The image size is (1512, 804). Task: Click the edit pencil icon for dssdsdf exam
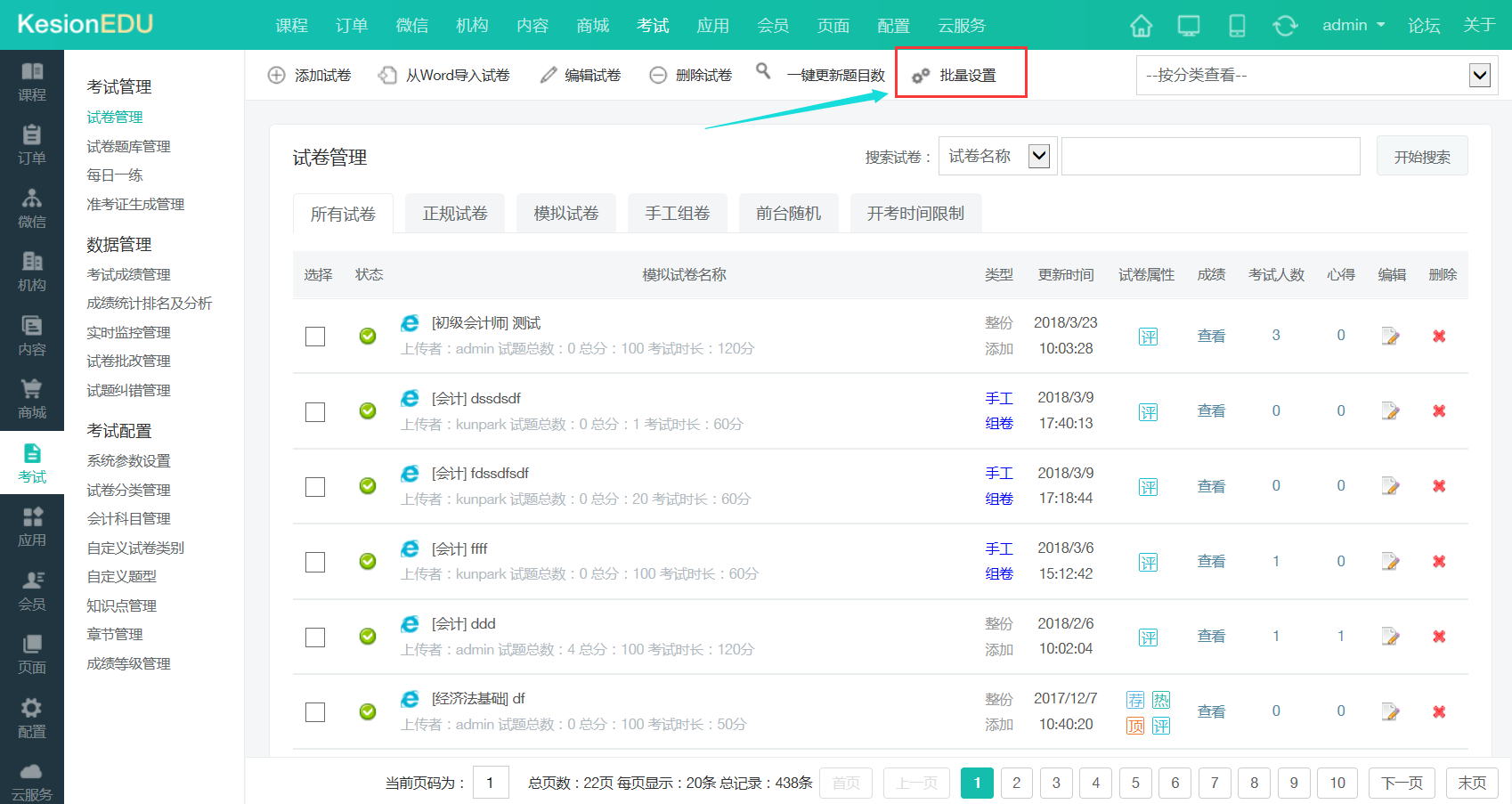(1390, 411)
